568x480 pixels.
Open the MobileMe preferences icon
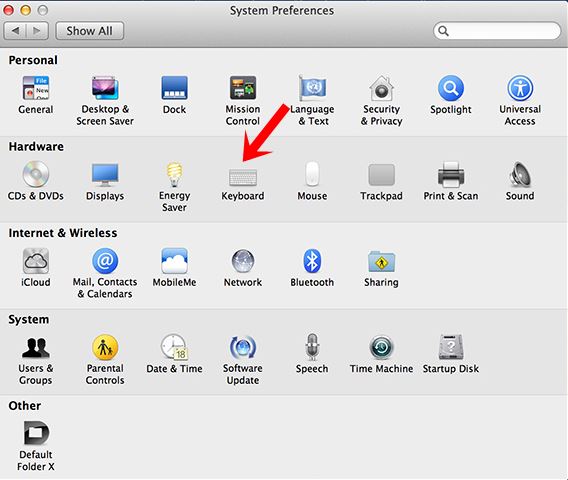pos(174,261)
